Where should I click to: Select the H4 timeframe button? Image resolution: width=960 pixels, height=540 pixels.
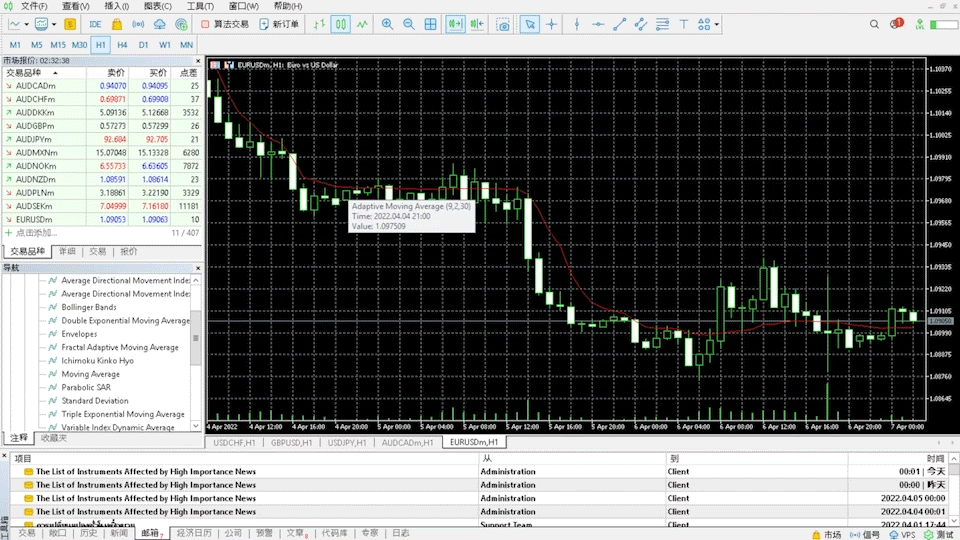click(122, 45)
